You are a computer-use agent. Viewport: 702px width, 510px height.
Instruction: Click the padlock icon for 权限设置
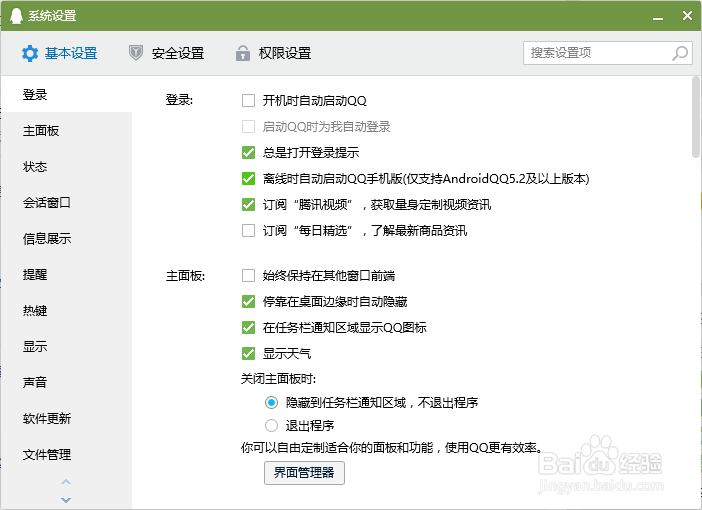(x=243, y=53)
